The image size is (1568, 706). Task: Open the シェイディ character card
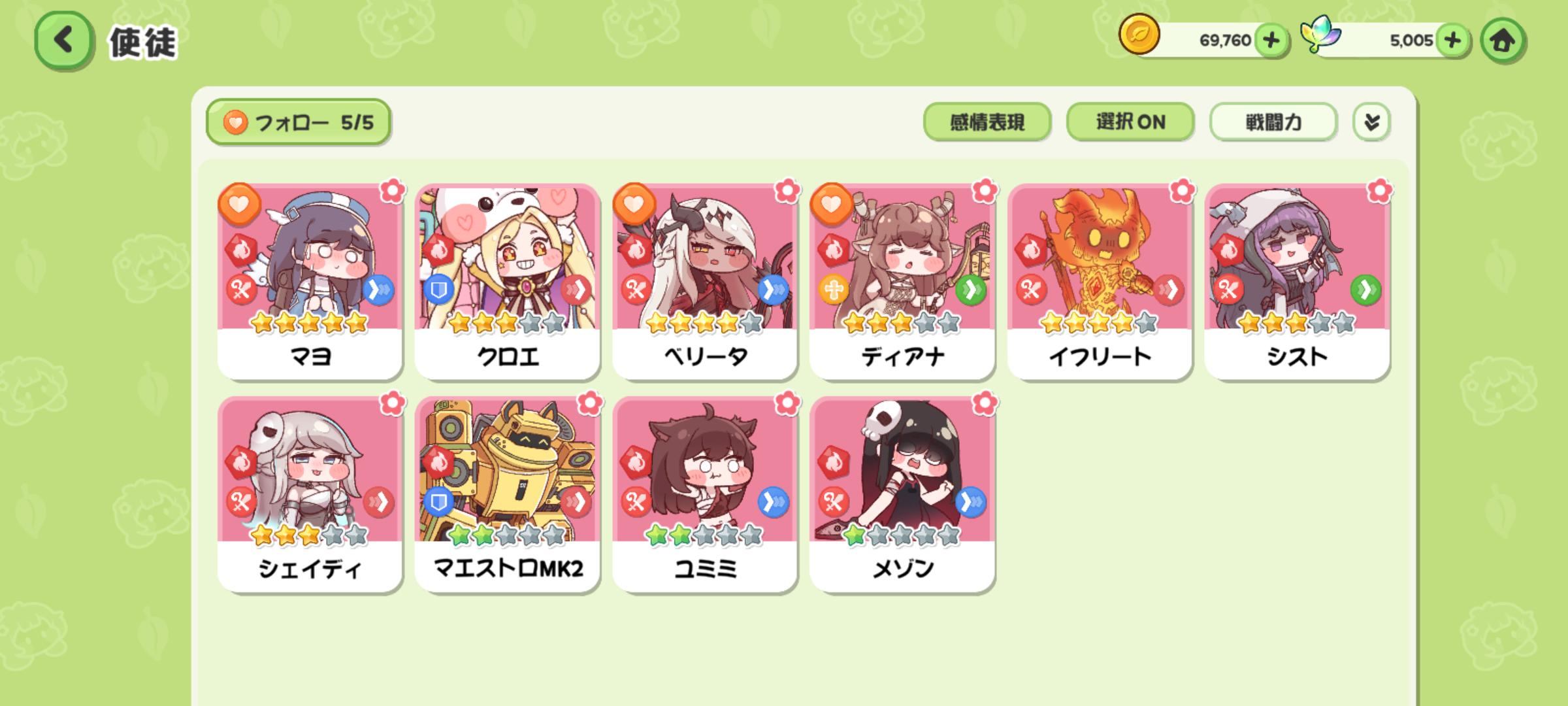310,494
